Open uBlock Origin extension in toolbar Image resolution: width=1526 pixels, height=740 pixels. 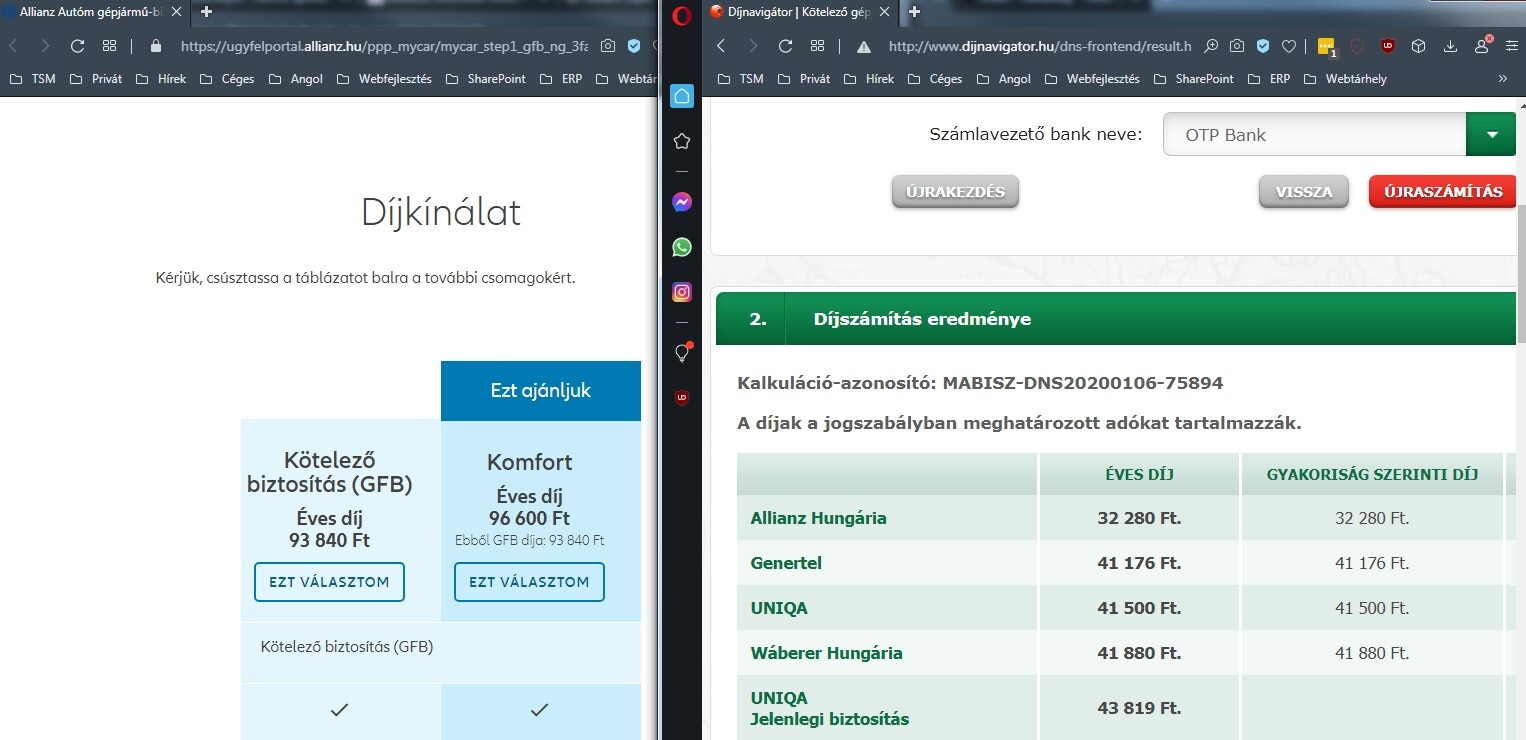point(1388,46)
